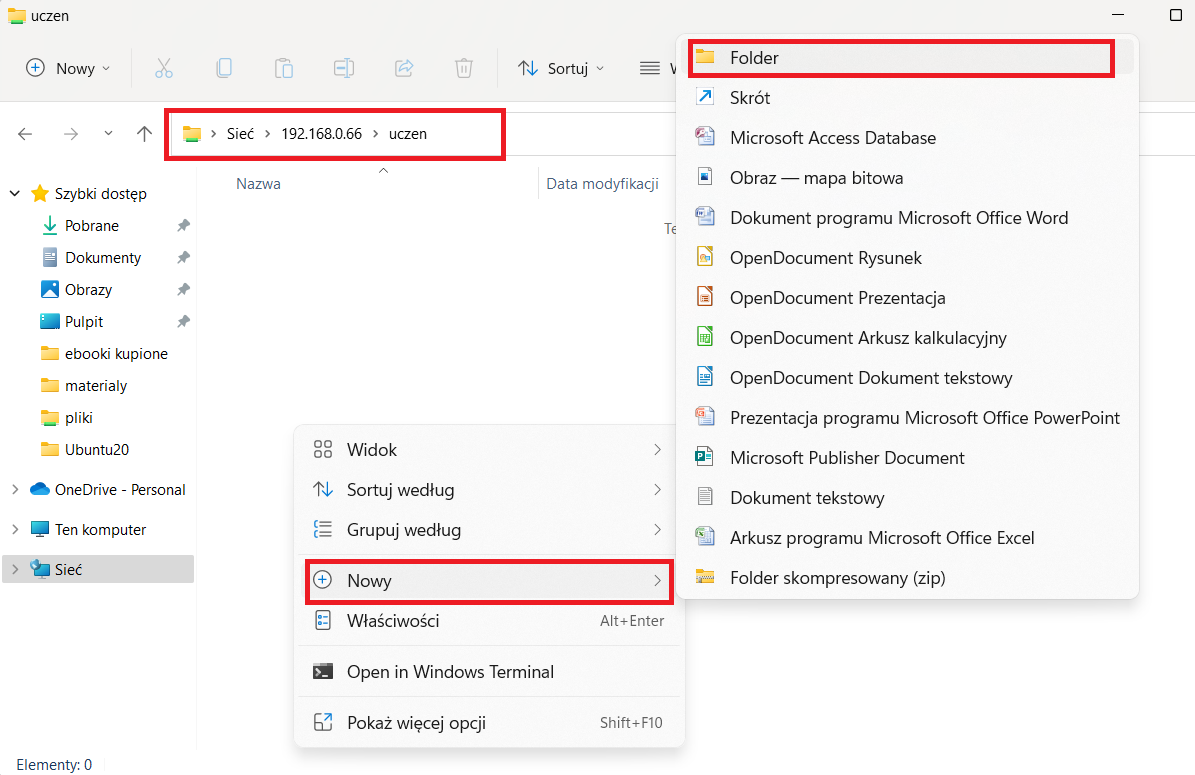Click Właściwości in the context menu
The height and width of the screenshot is (775, 1195).
pyautogui.click(x=393, y=621)
